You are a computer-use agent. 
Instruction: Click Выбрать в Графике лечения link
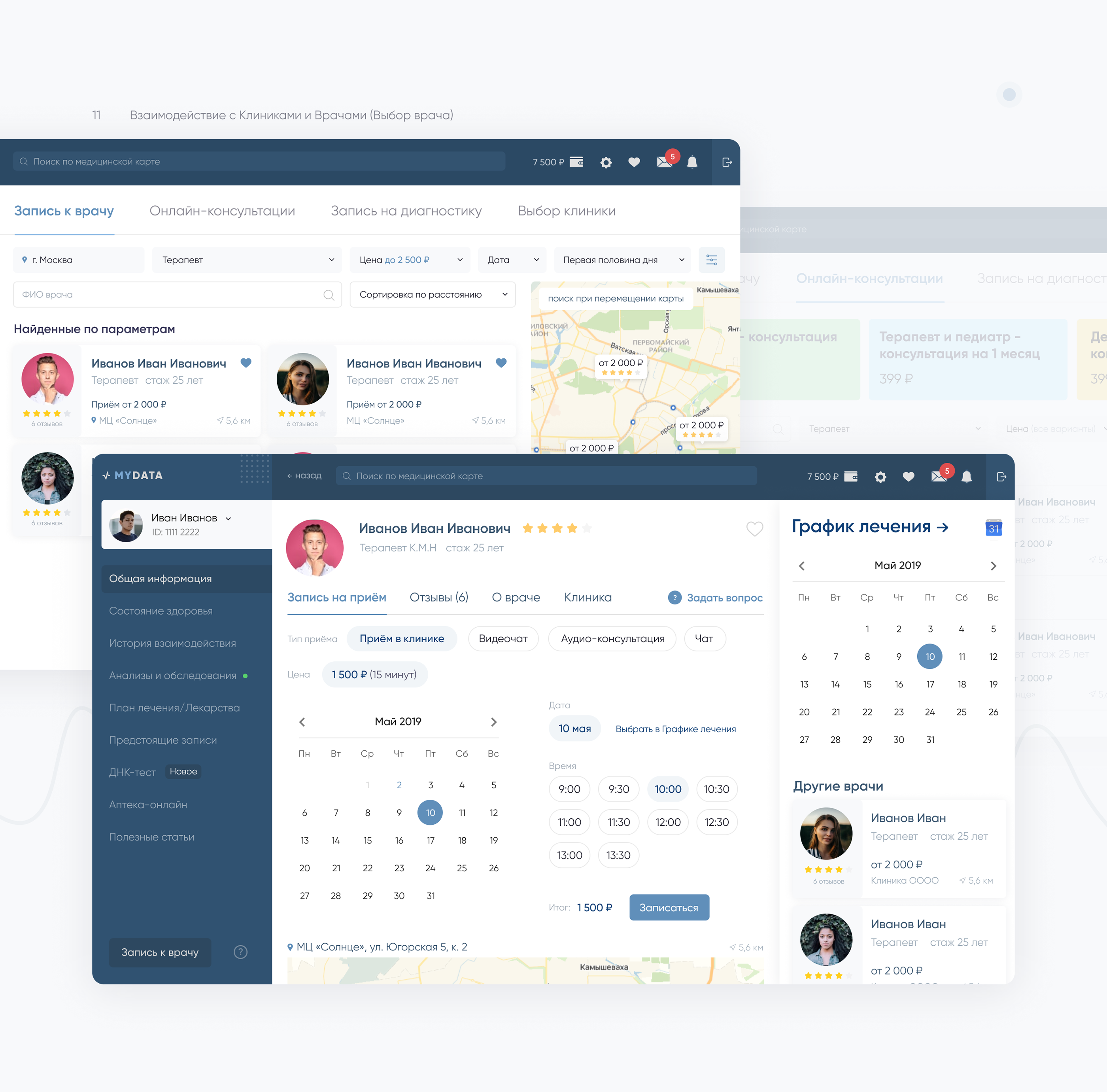pos(676,729)
